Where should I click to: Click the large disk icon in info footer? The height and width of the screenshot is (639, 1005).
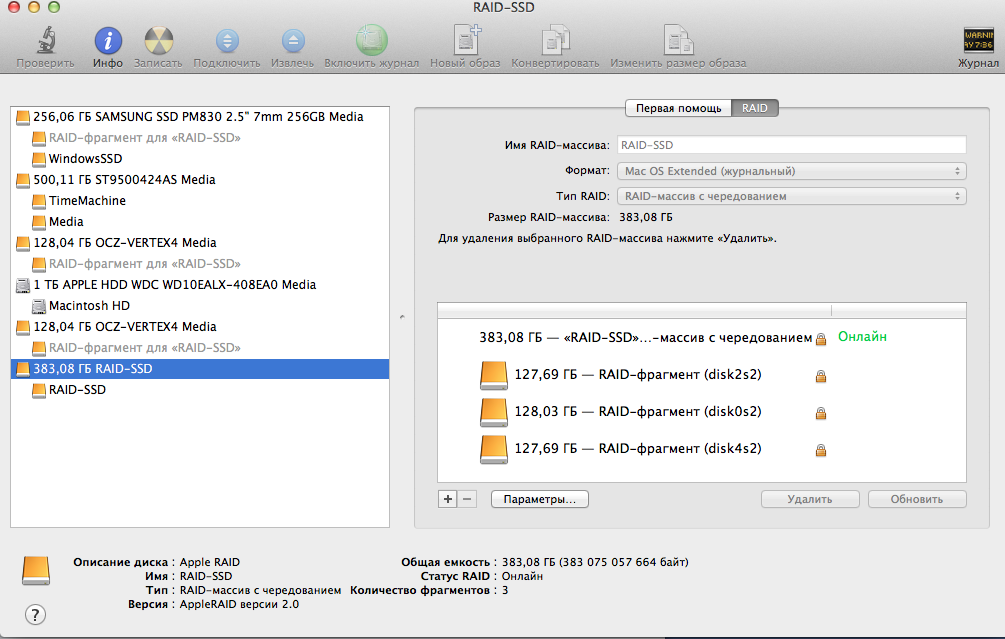(36, 570)
